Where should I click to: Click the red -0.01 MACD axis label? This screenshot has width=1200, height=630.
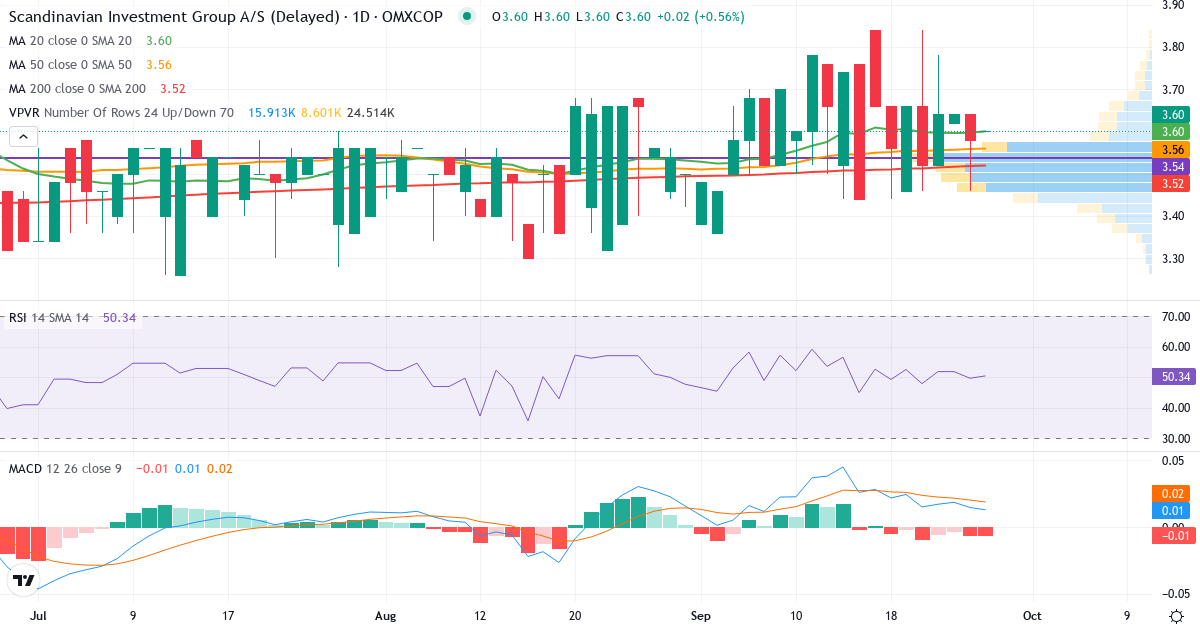point(1174,537)
